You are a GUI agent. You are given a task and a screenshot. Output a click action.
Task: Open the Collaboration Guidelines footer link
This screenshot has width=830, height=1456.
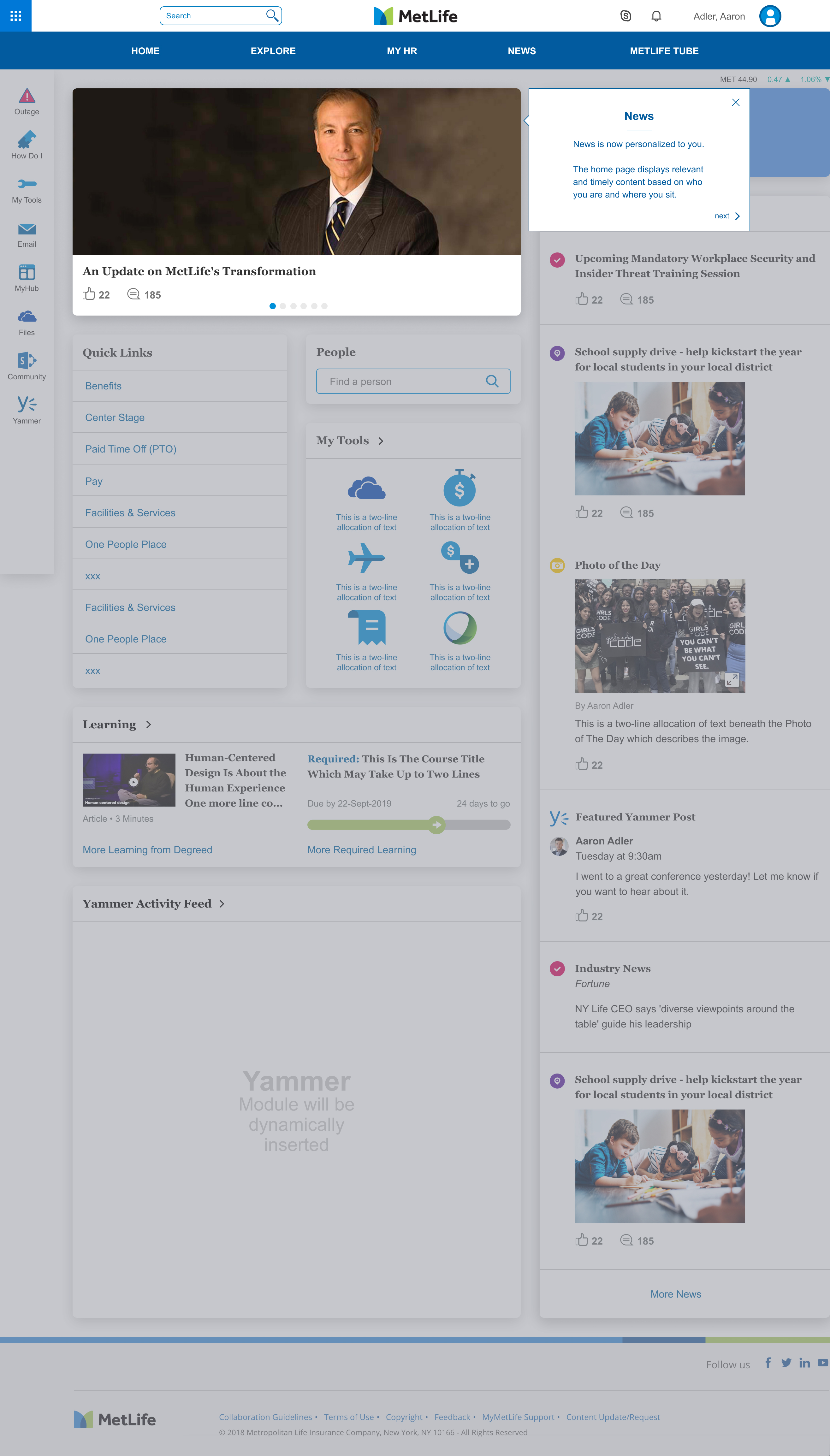[266, 1417]
